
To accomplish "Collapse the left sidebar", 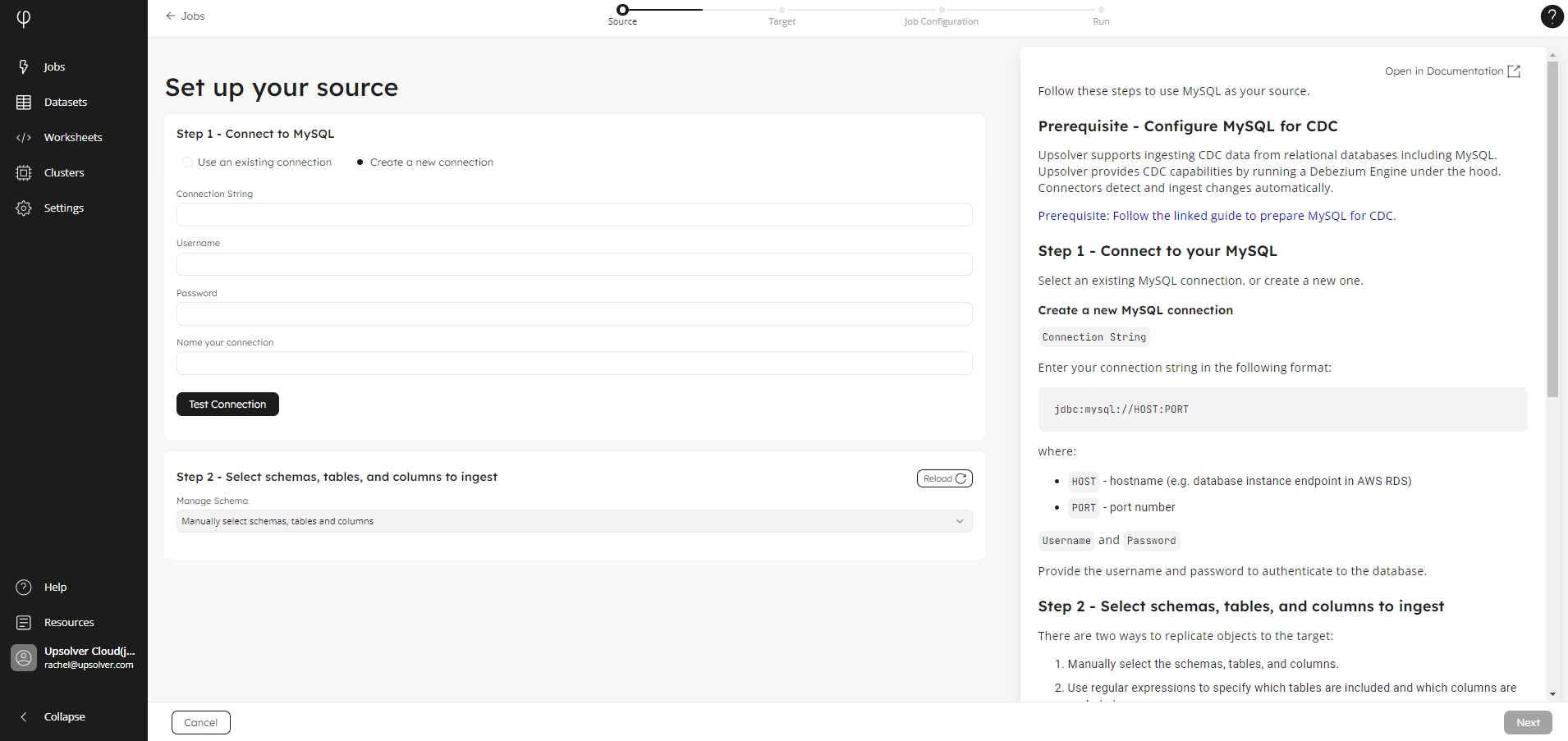I will [24, 717].
